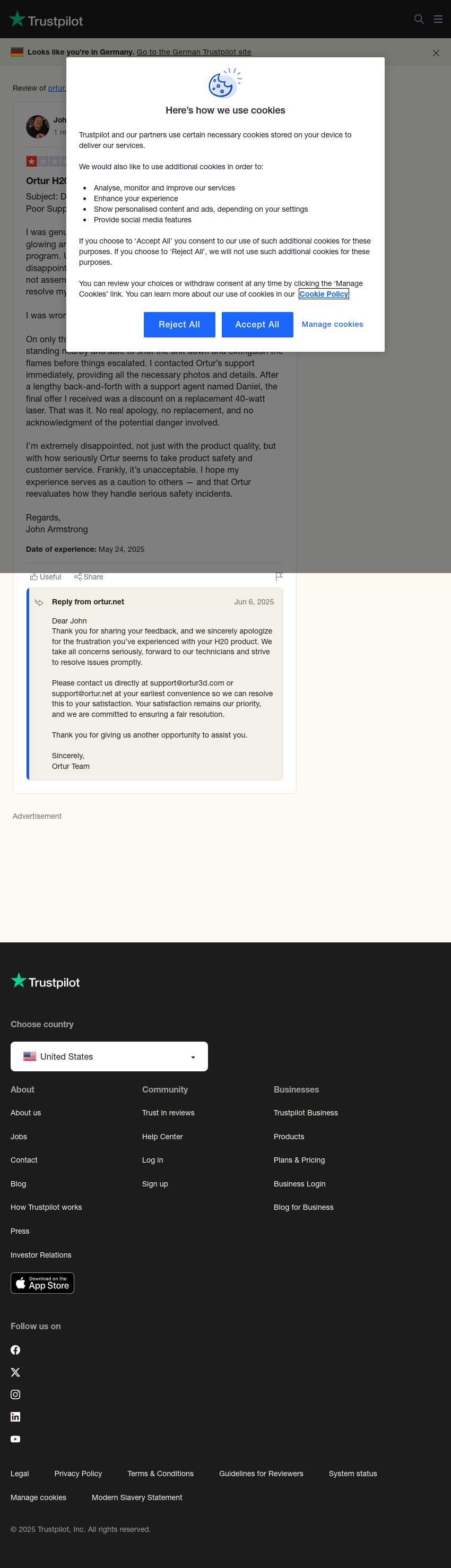Viewport: 451px width, 1568px height.
Task: Open Trustpilot's YouTube icon
Action: coord(15,1439)
